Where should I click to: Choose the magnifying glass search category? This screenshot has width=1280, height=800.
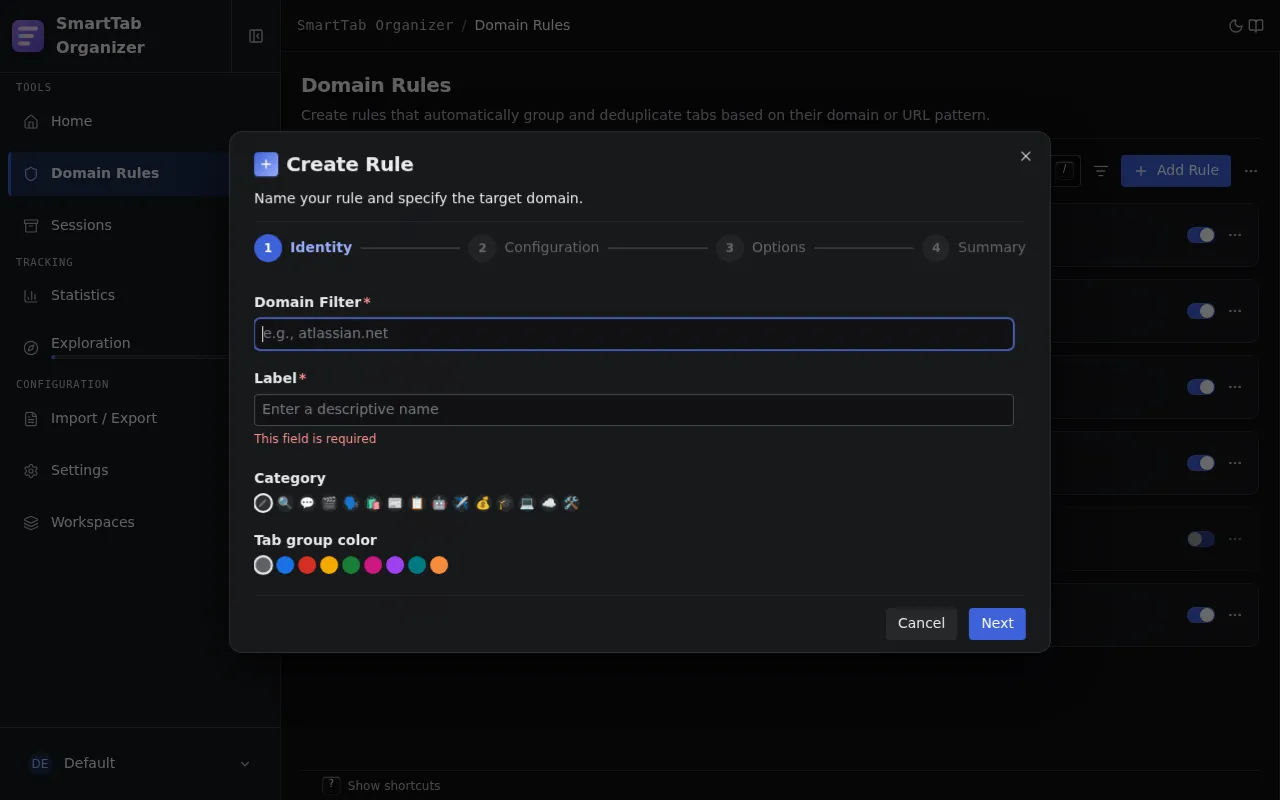(x=285, y=503)
